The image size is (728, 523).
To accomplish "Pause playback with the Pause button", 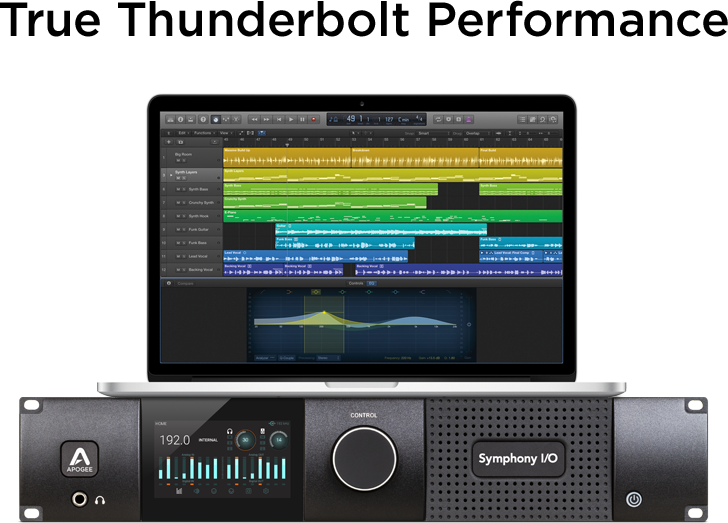I will pos(302,119).
